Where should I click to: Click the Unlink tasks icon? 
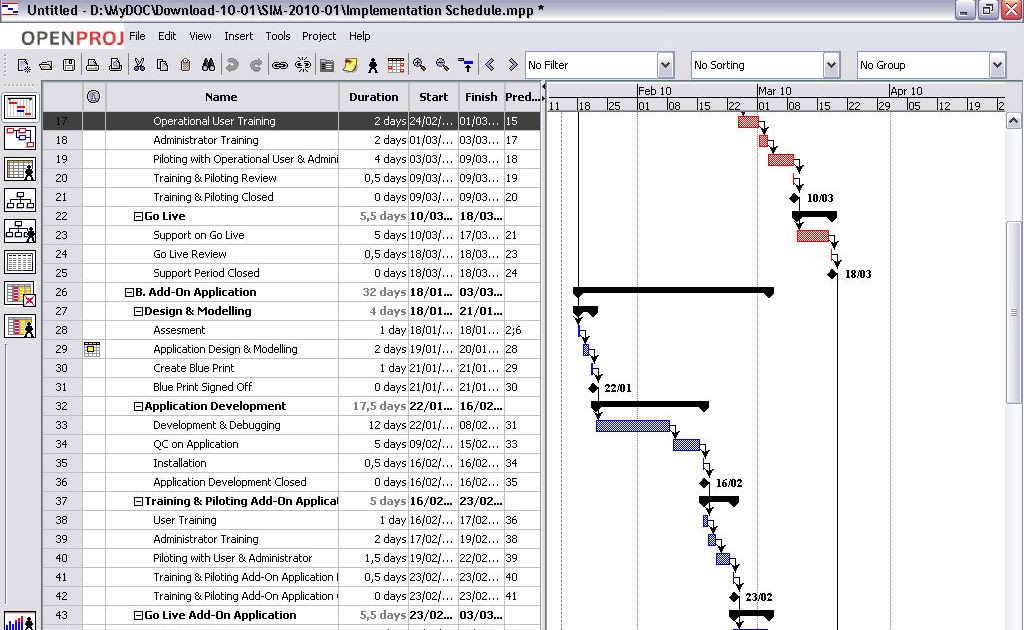303,65
